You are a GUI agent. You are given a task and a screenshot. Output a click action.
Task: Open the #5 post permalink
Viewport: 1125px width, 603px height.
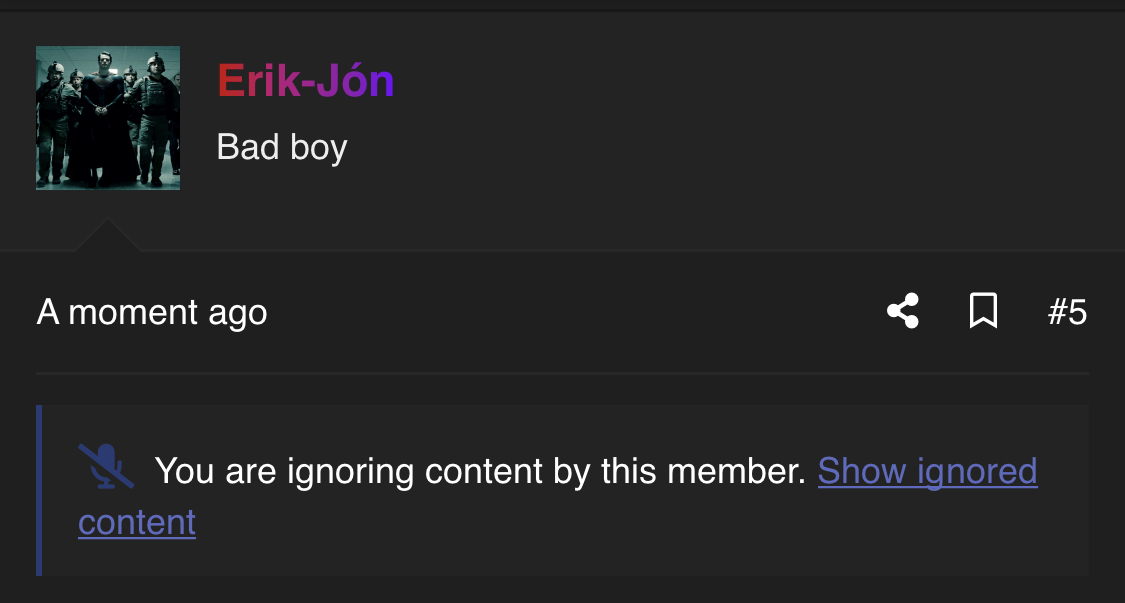(x=1067, y=312)
